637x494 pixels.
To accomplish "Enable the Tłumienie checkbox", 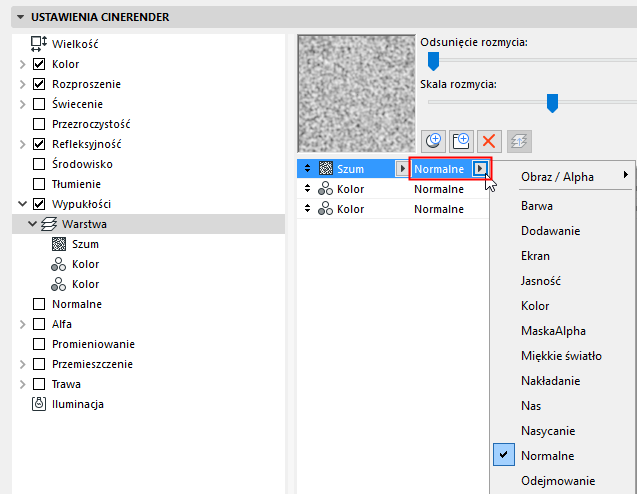I will pyautogui.click(x=39, y=184).
